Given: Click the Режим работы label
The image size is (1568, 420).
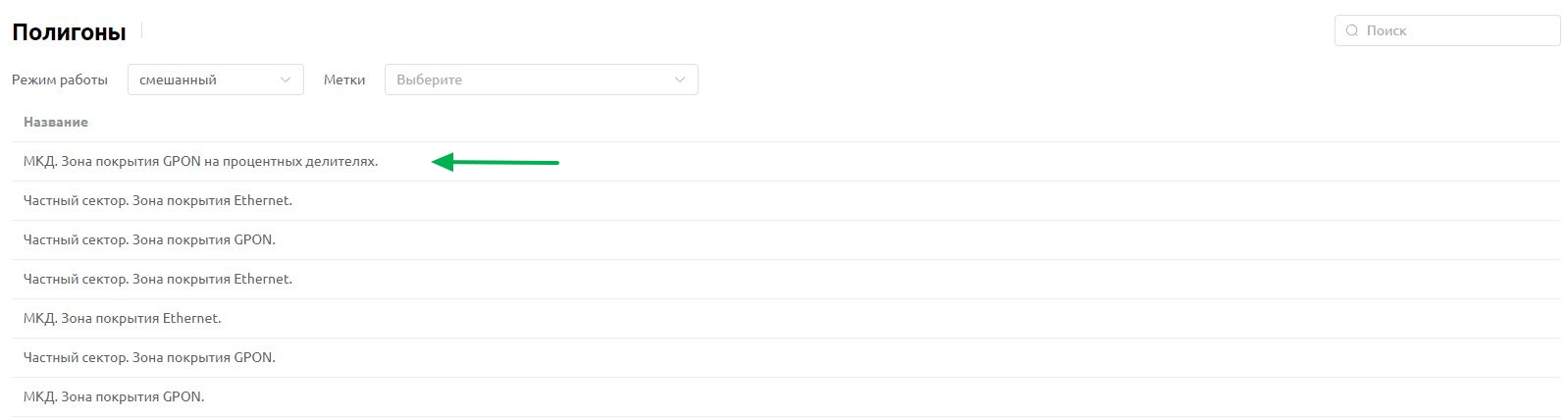Looking at the screenshot, I should (60, 79).
